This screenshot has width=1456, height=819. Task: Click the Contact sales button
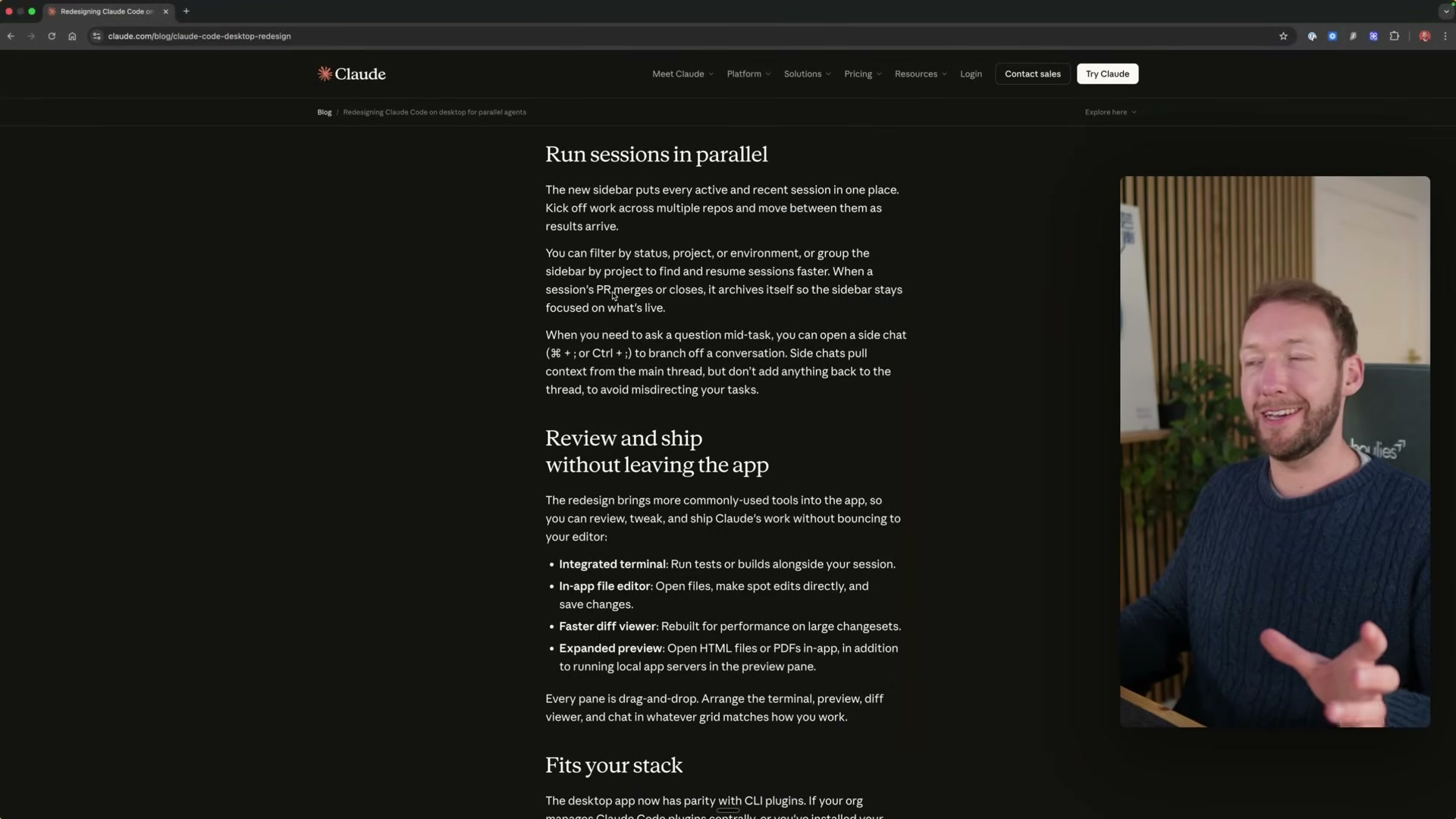1032,74
